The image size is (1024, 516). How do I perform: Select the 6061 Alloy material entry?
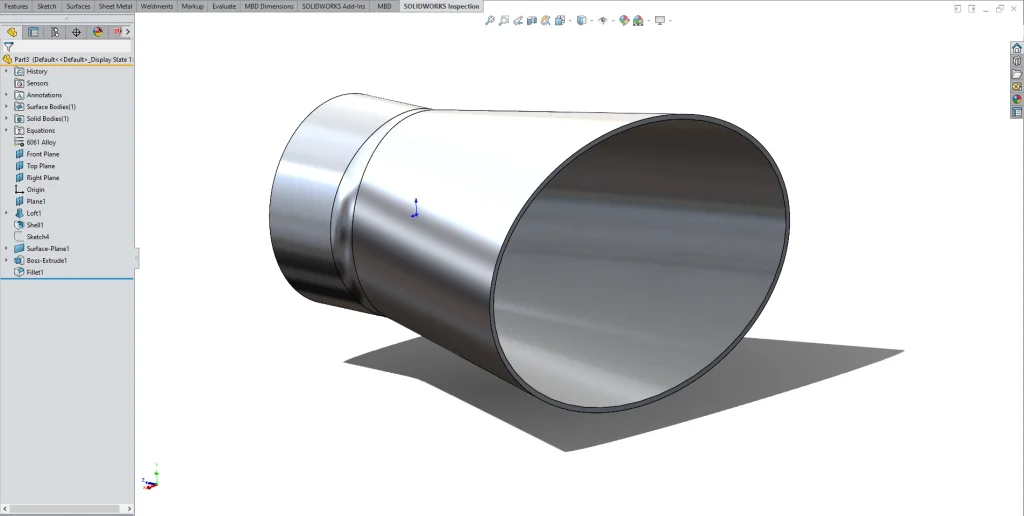coord(41,142)
